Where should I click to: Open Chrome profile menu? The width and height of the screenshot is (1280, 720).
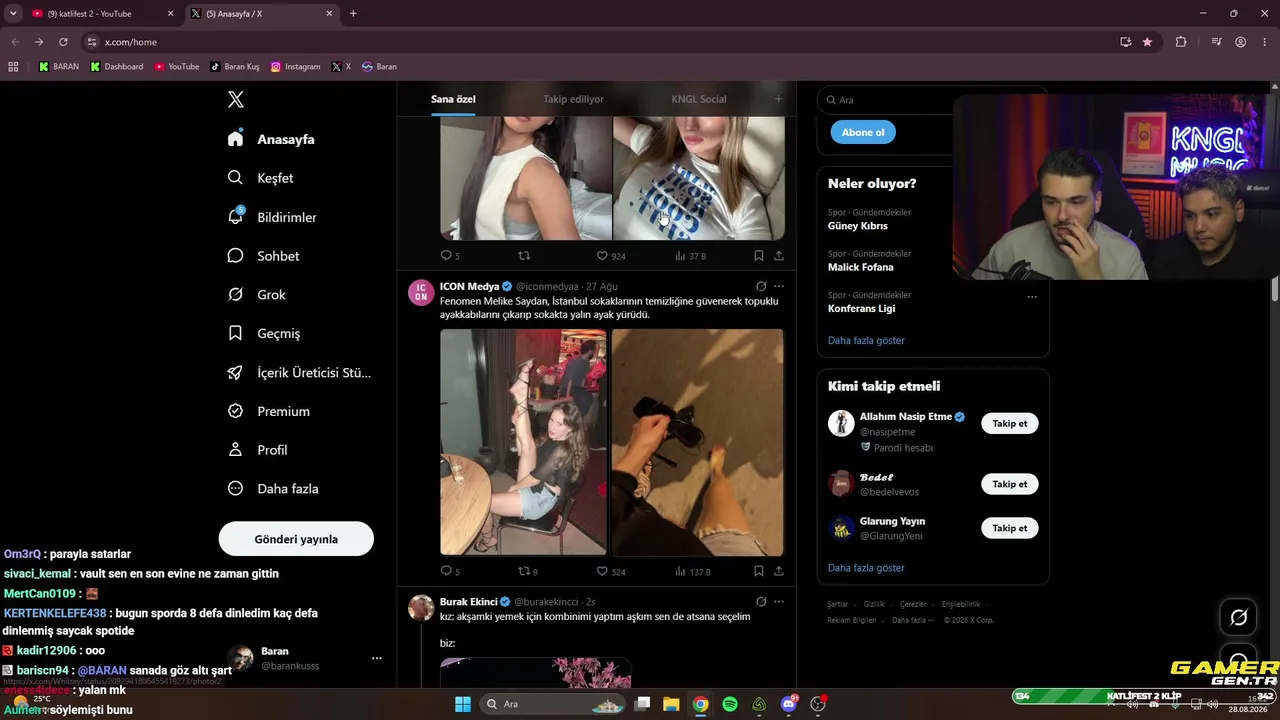tap(1241, 42)
